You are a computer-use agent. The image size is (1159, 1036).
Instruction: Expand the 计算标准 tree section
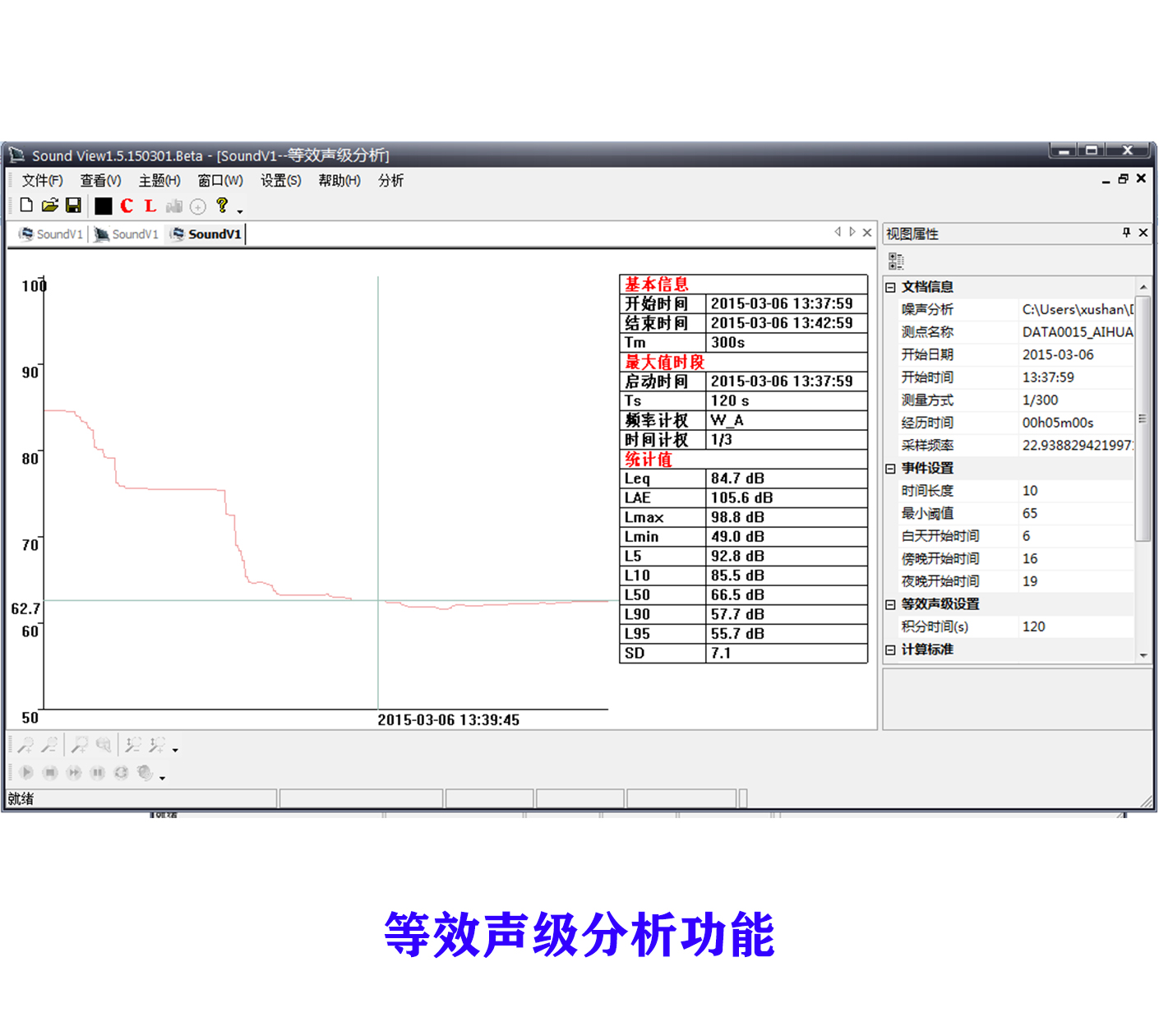(x=889, y=650)
